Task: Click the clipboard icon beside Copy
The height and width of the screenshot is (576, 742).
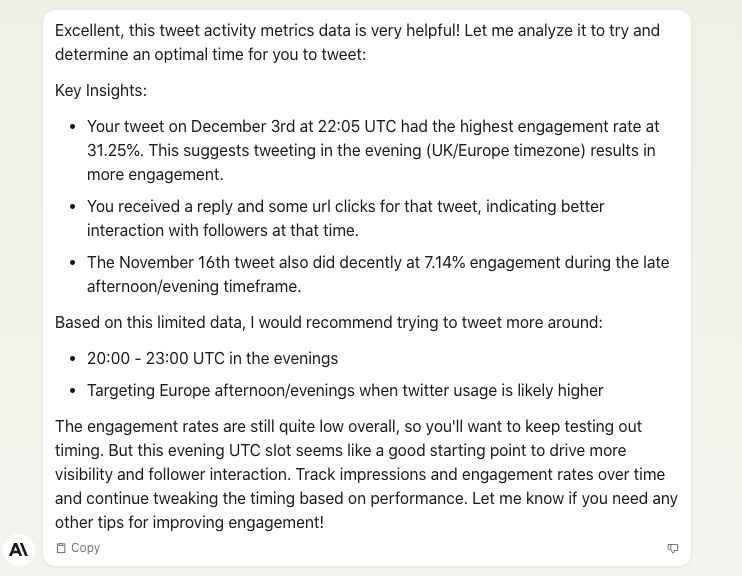Action: click(61, 548)
